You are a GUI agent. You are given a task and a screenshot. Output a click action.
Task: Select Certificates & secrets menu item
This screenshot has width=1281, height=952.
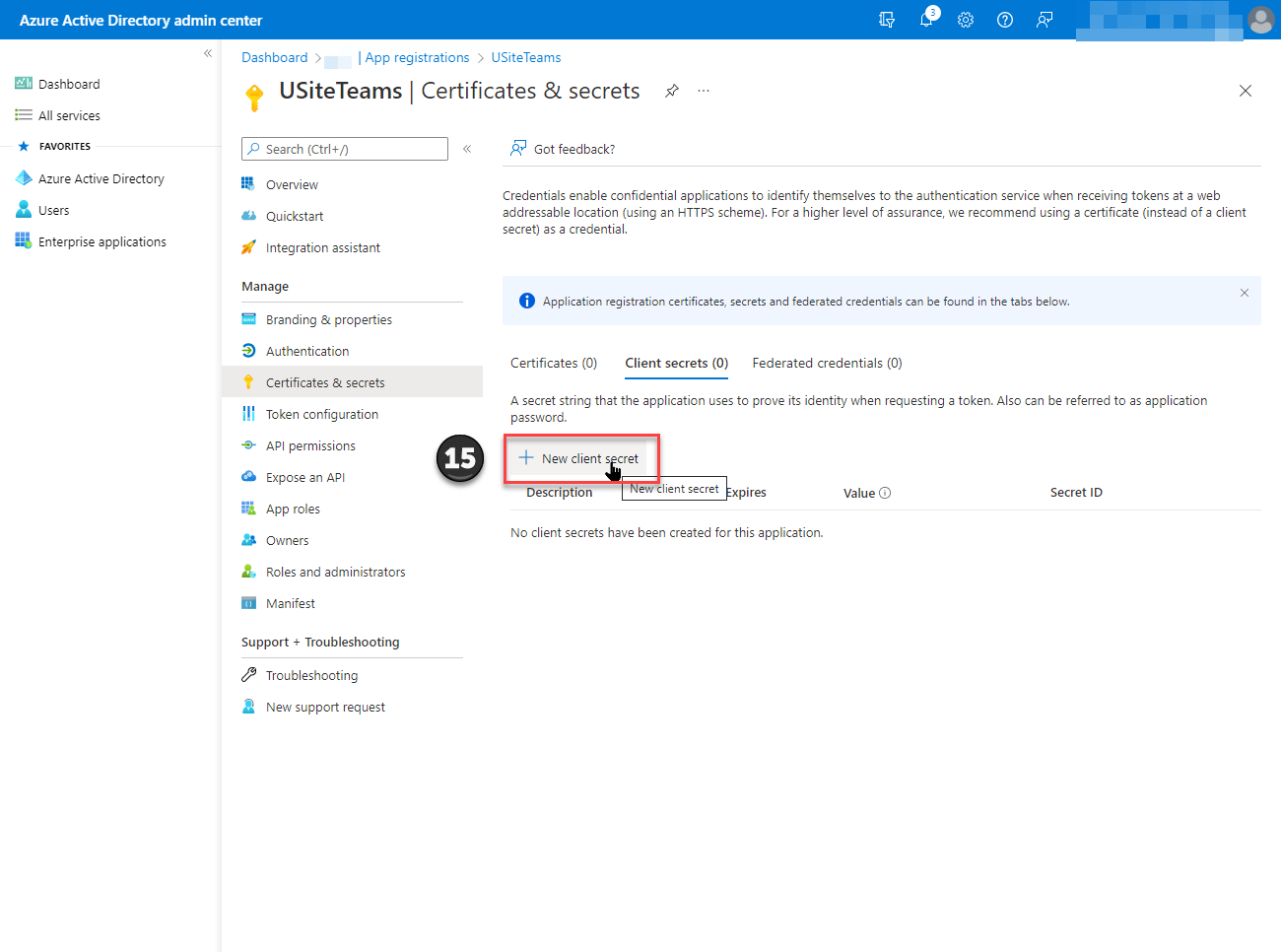coord(352,382)
